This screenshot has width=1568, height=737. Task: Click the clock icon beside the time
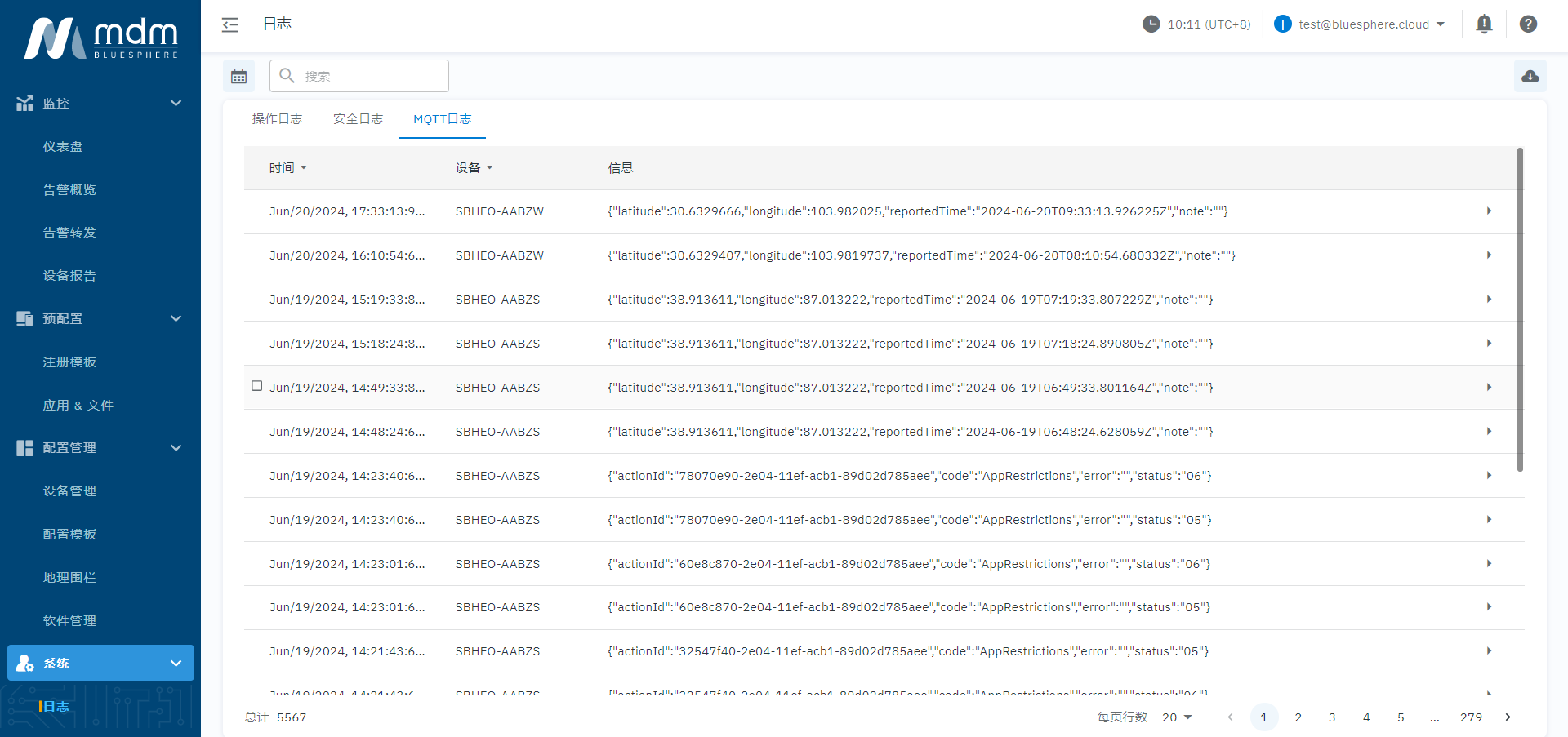(1151, 24)
